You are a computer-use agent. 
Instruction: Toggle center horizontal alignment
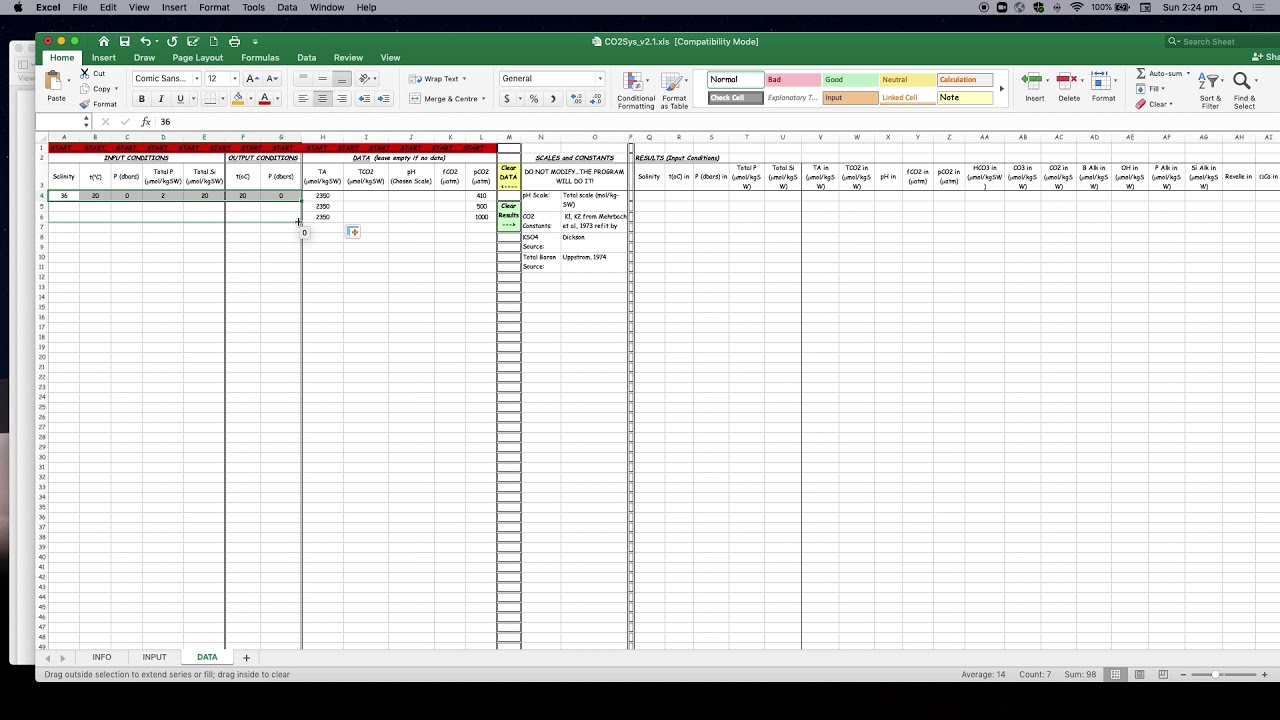(x=322, y=98)
